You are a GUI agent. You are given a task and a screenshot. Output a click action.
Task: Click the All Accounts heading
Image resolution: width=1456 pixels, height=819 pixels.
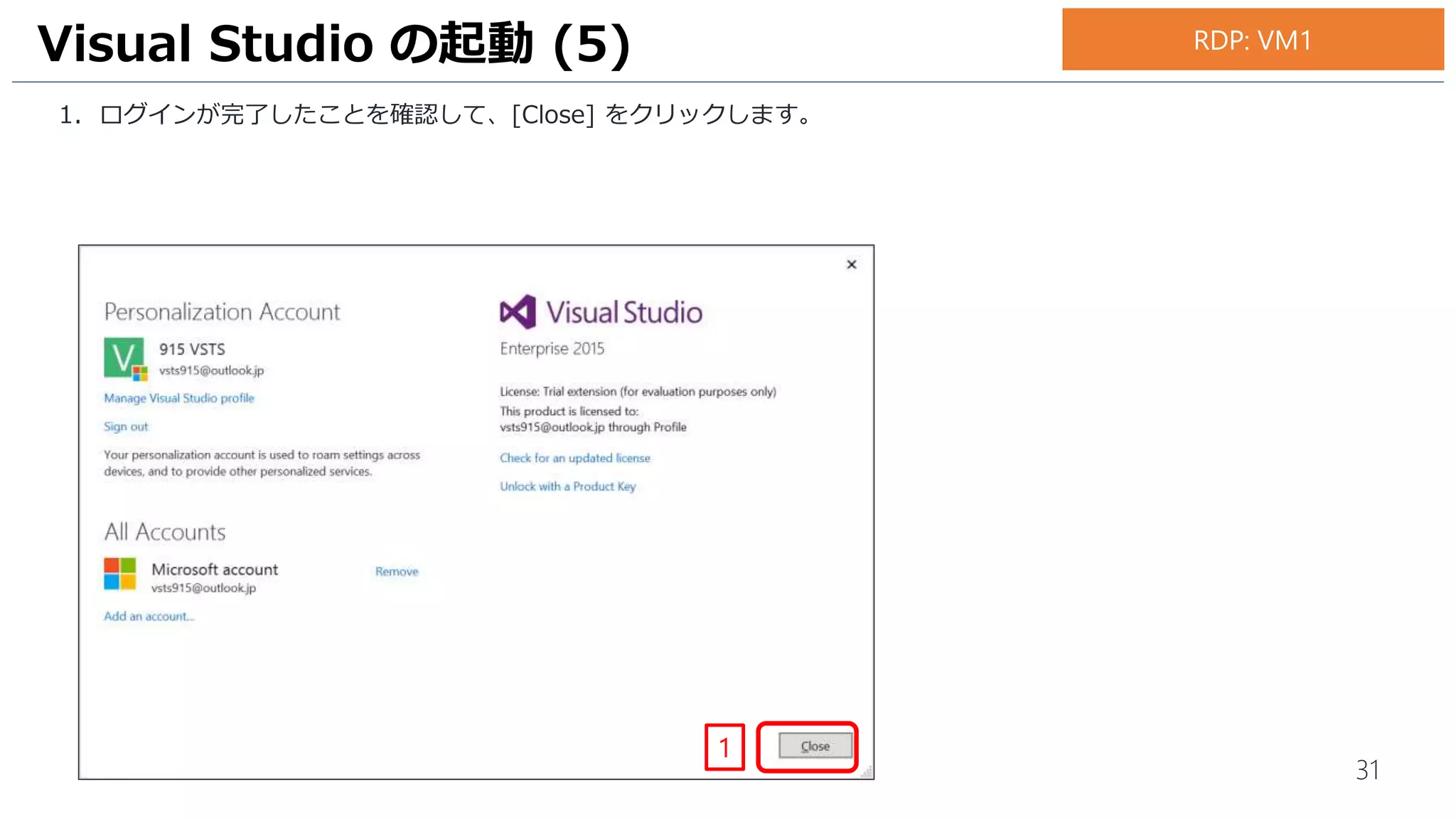tap(165, 532)
